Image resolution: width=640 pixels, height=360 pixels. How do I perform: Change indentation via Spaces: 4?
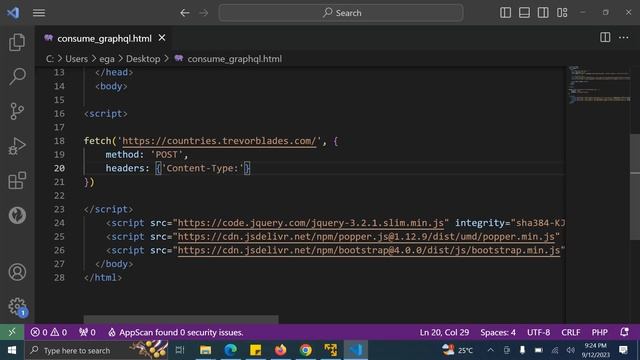coord(498,332)
